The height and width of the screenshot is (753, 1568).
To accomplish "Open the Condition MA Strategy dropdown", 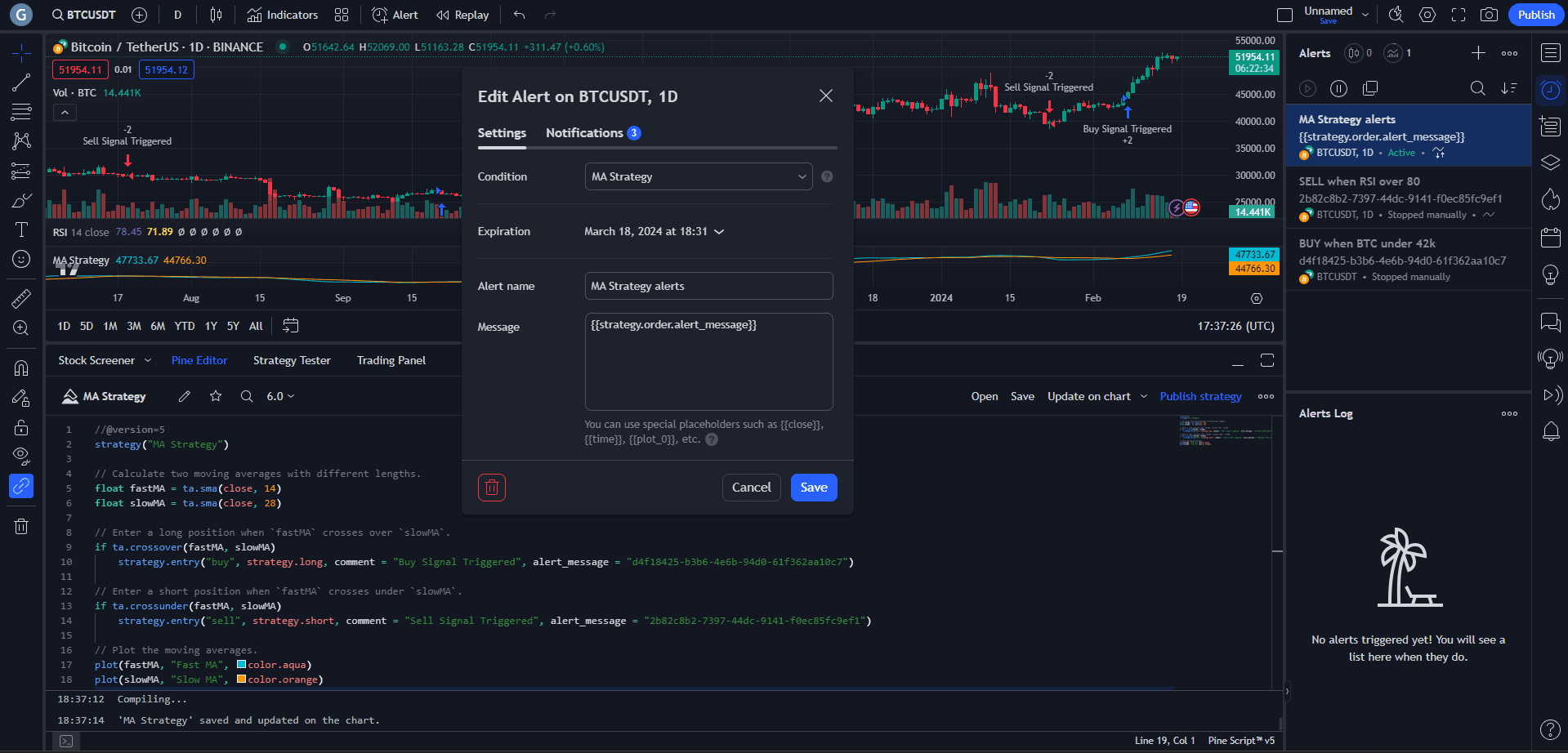I will [x=699, y=176].
